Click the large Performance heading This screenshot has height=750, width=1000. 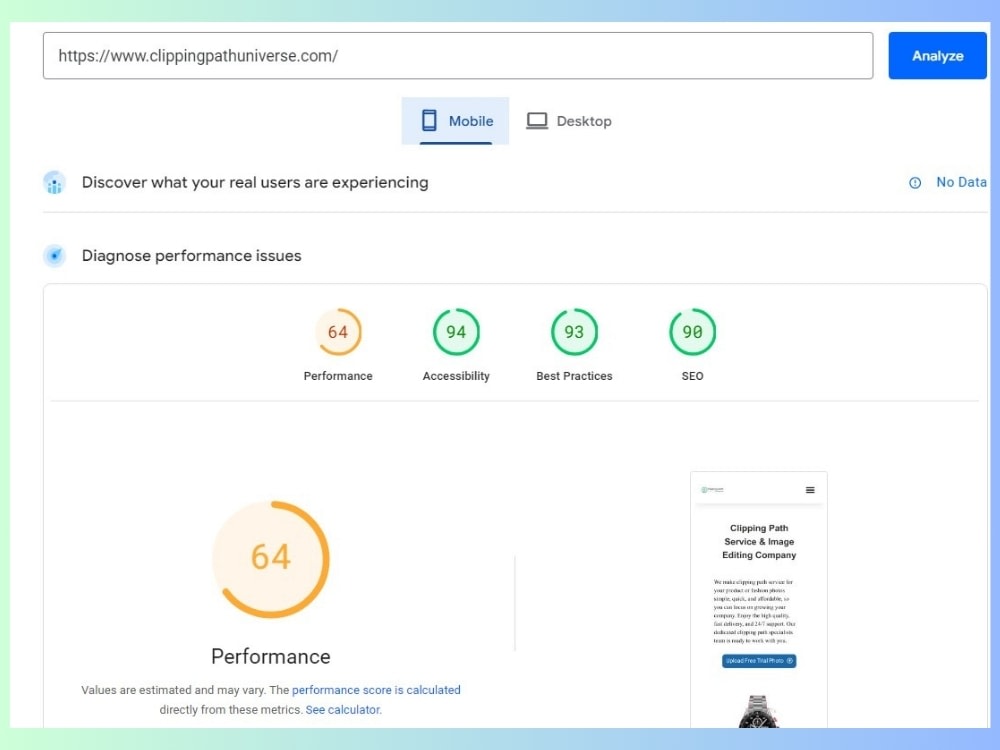tap(271, 657)
